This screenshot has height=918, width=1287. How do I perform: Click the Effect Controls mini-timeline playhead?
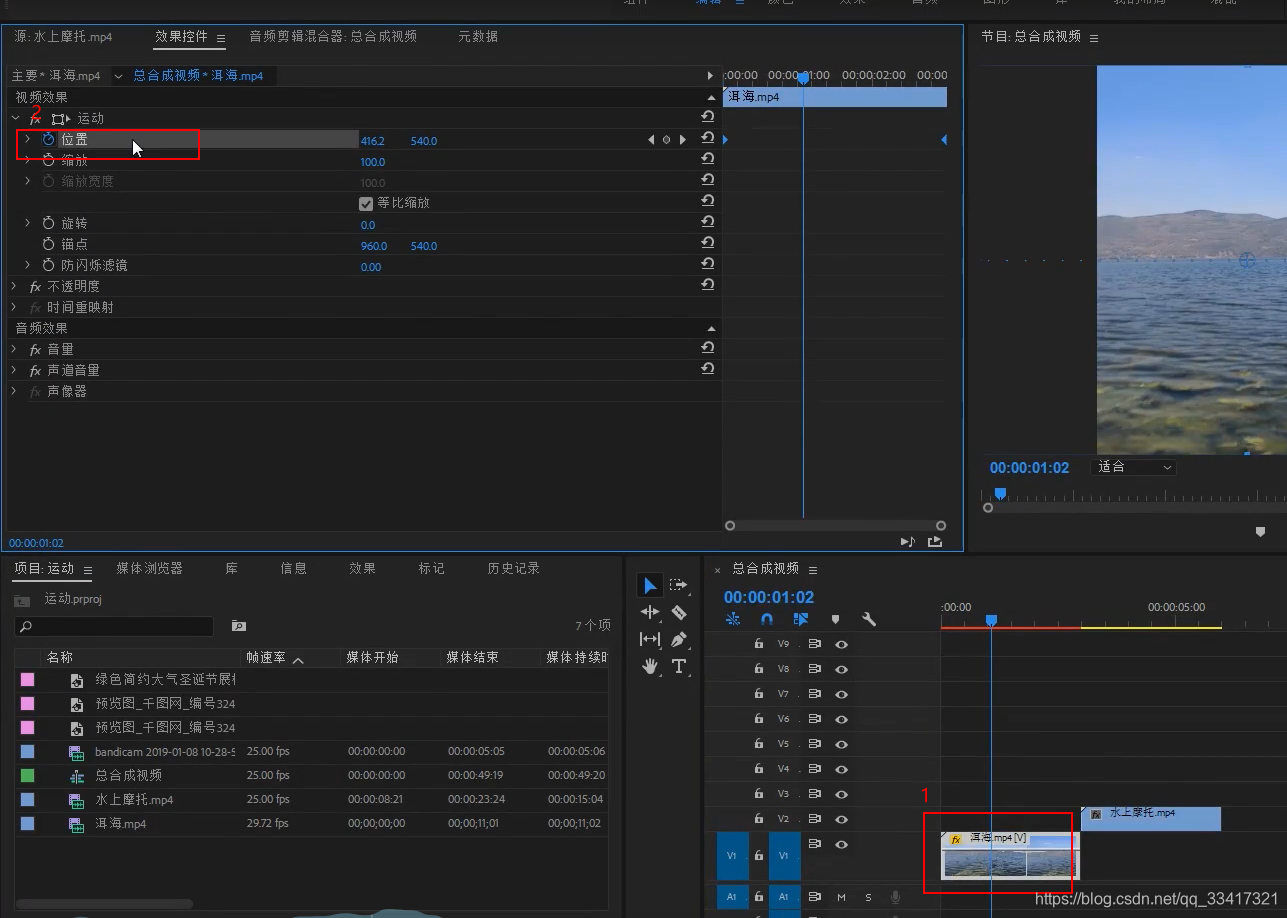click(x=803, y=77)
